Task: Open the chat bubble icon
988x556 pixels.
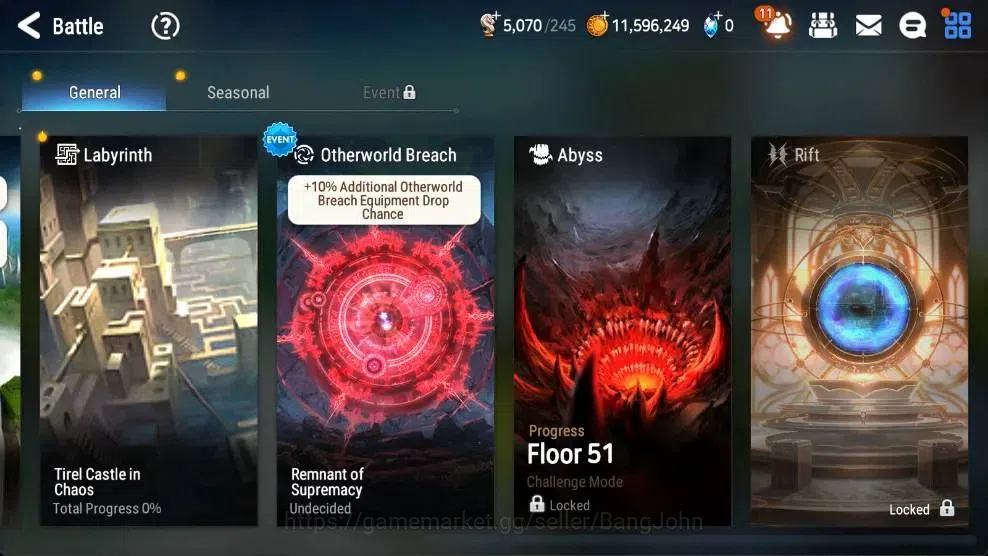Action: click(912, 26)
